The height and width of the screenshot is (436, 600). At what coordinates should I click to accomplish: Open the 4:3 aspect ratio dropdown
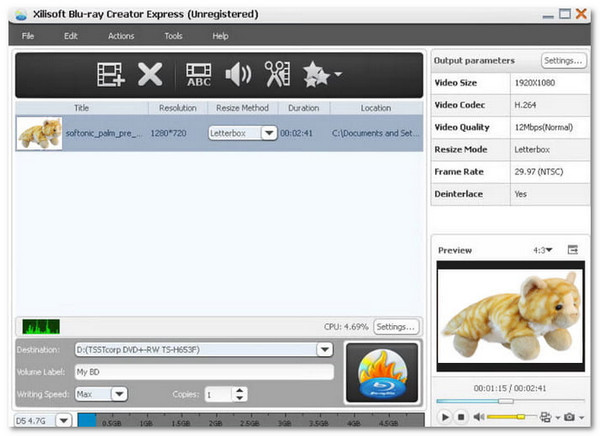click(x=543, y=250)
